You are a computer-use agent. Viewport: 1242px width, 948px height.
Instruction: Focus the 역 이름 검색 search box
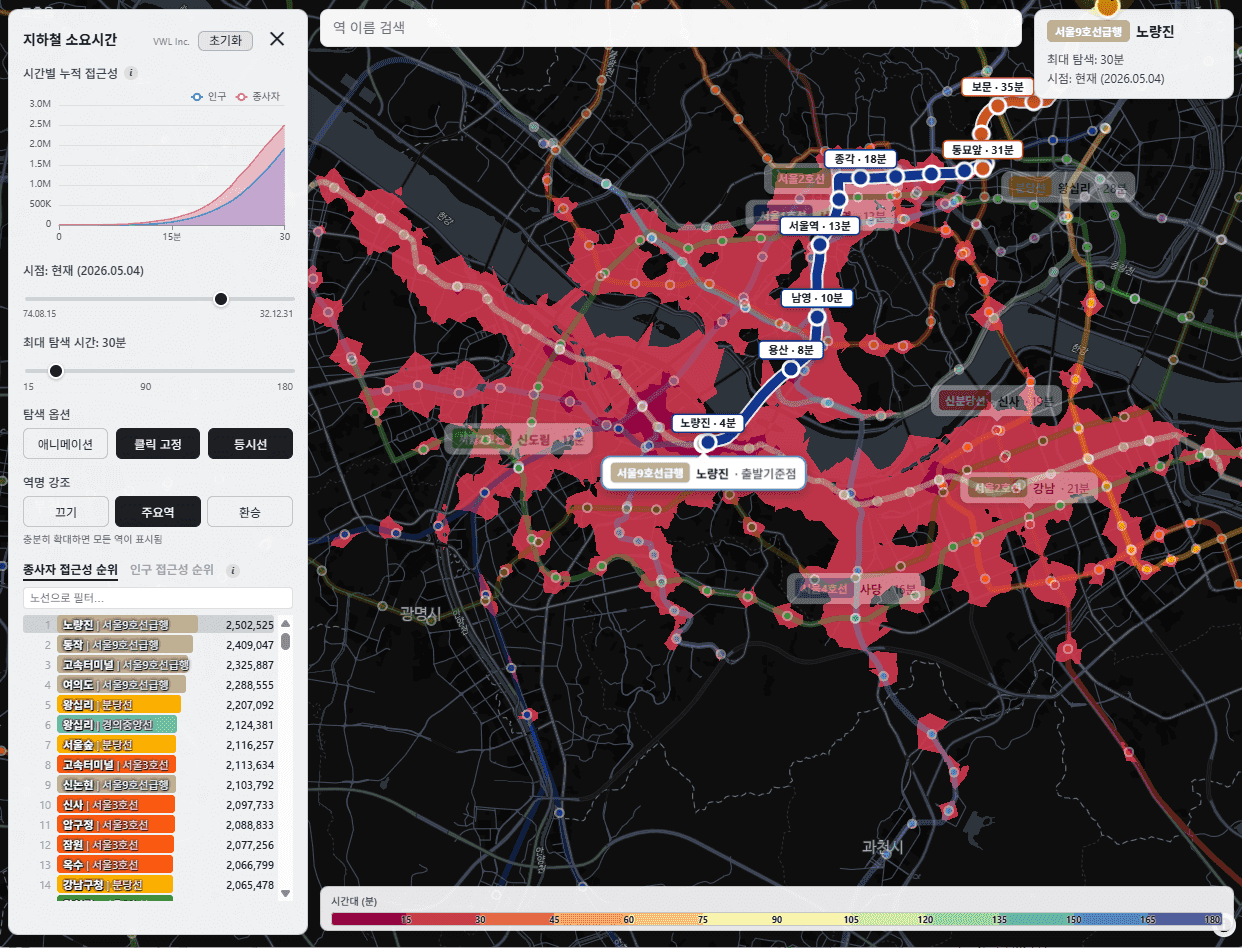pos(670,28)
